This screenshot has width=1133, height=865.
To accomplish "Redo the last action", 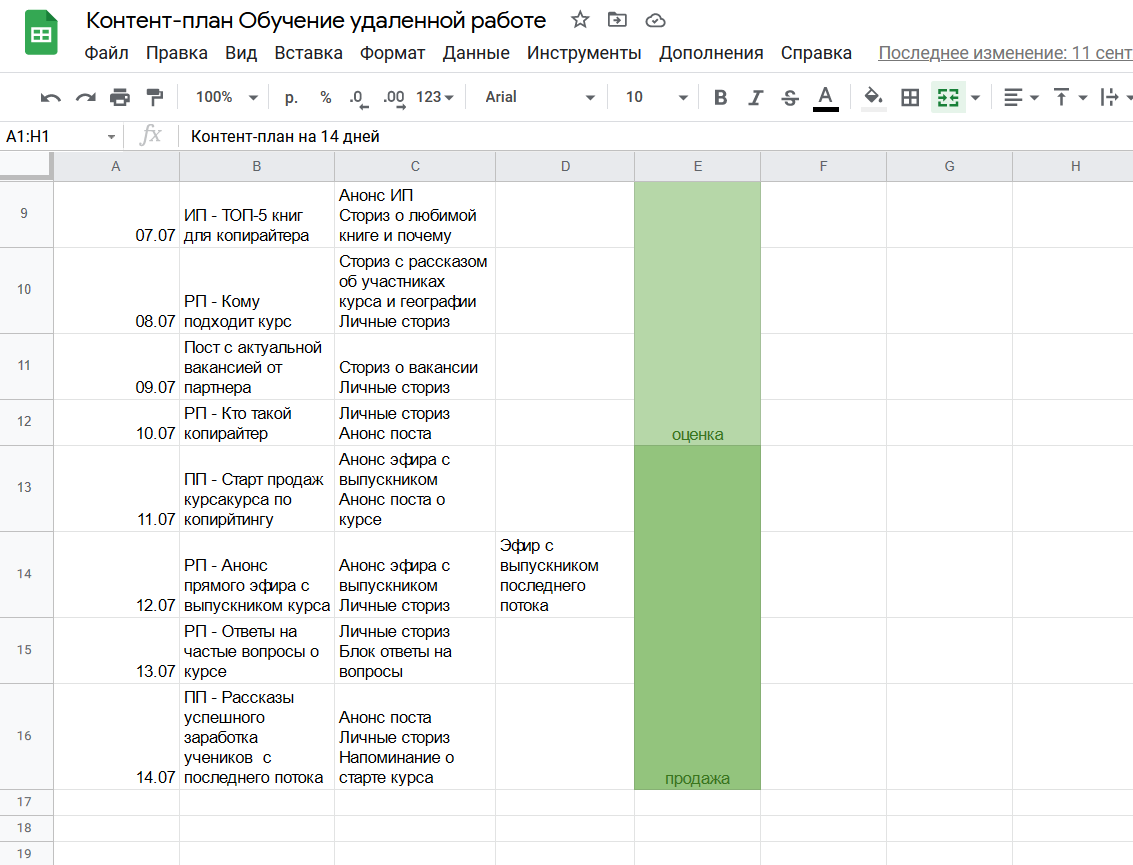I will coord(85,97).
